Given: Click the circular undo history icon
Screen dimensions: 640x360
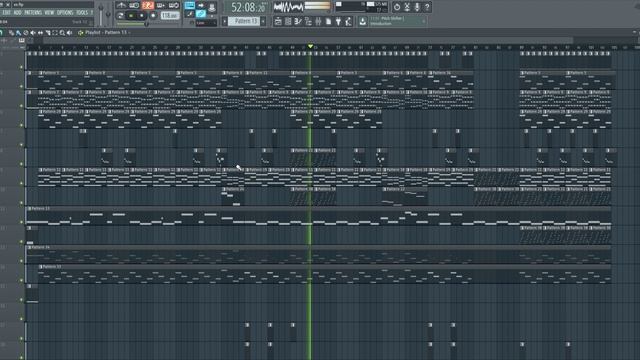Looking at the screenshot, I should pos(397,7).
